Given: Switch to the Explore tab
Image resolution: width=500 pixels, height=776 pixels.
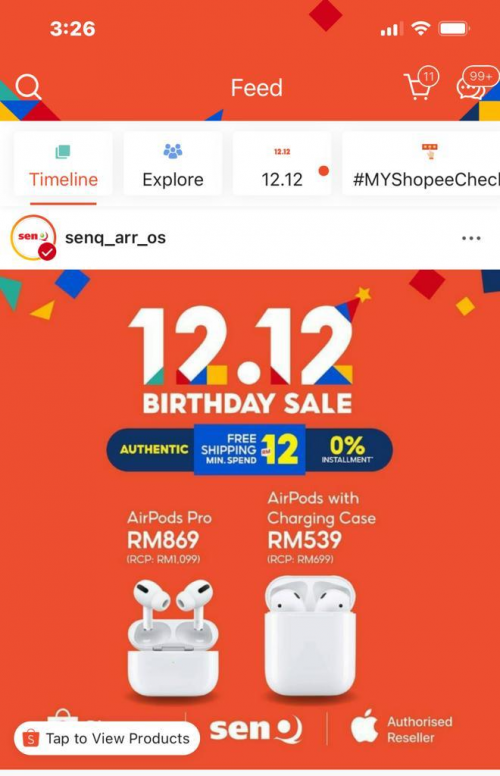Looking at the screenshot, I should click(173, 164).
